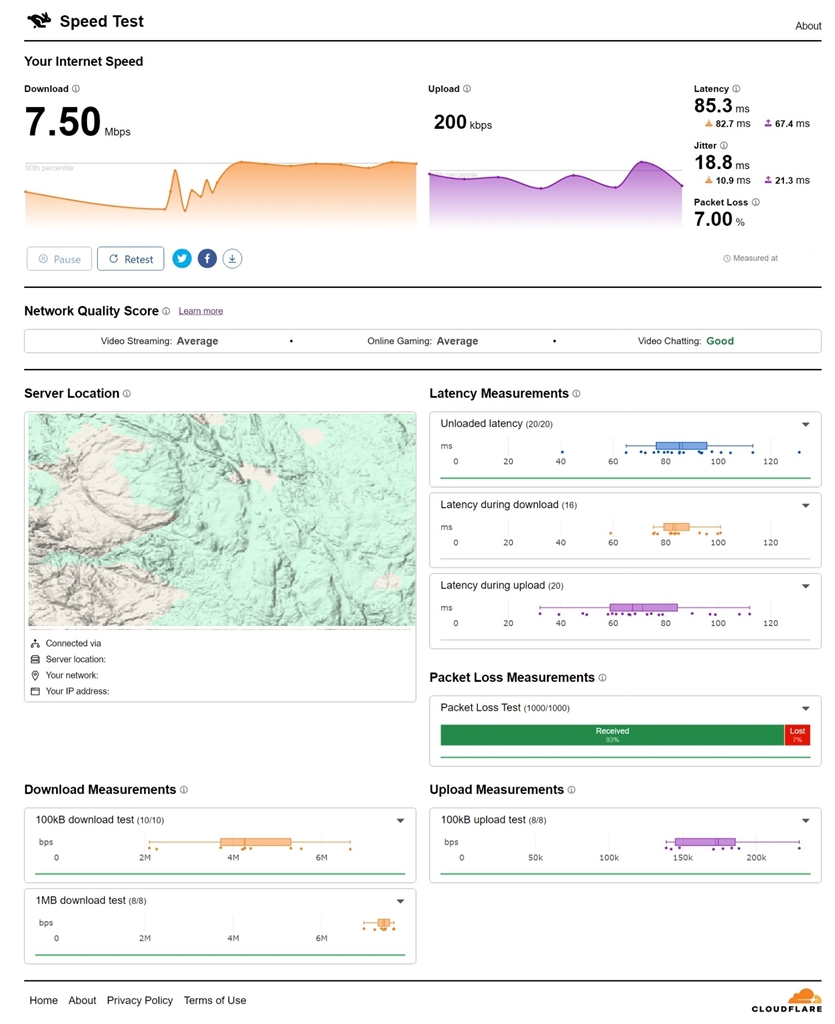
Task: Click the 7.50 Mbps download value
Action: pos(78,122)
